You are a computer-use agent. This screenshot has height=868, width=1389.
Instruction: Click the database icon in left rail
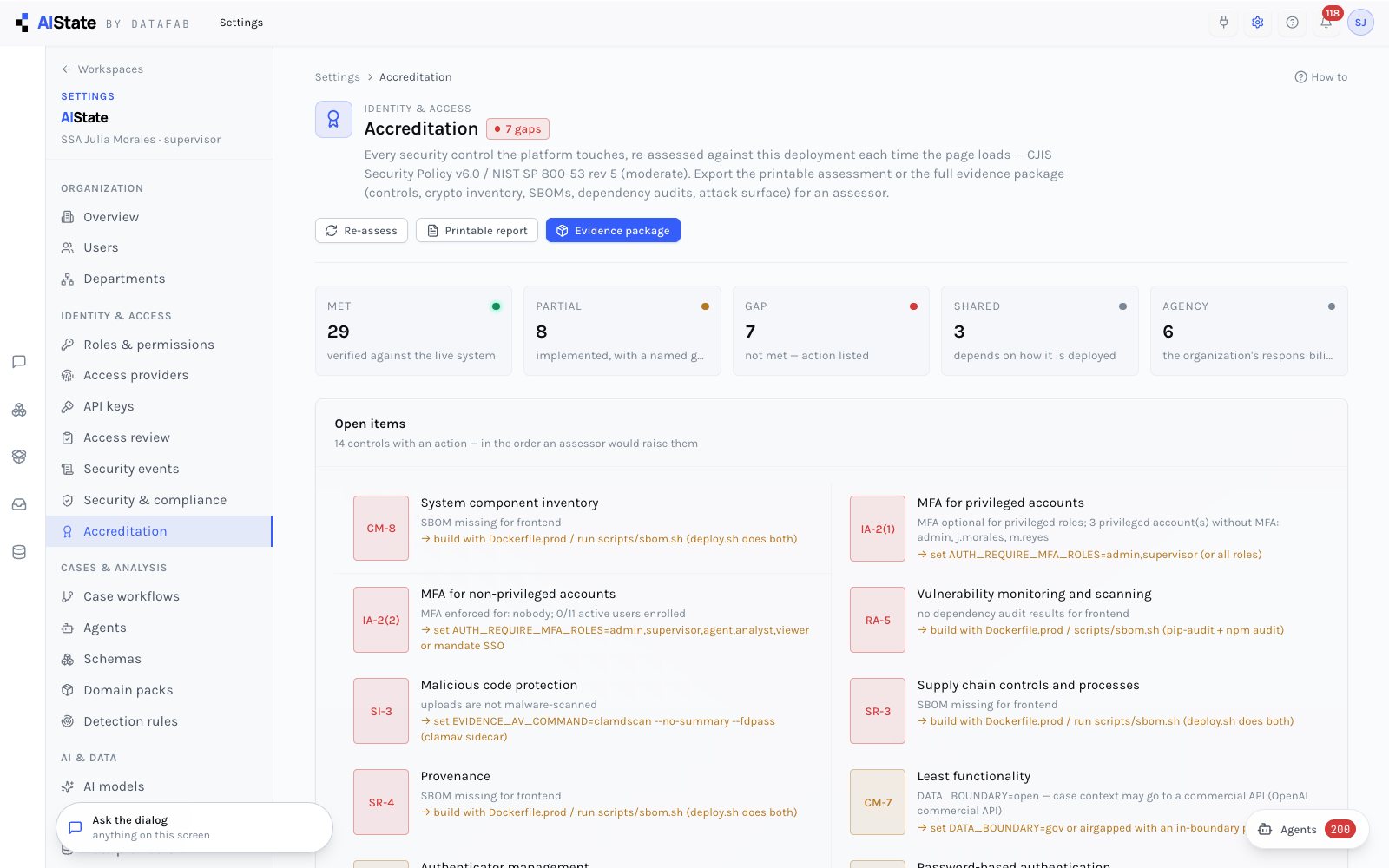[x=19, y=552]
